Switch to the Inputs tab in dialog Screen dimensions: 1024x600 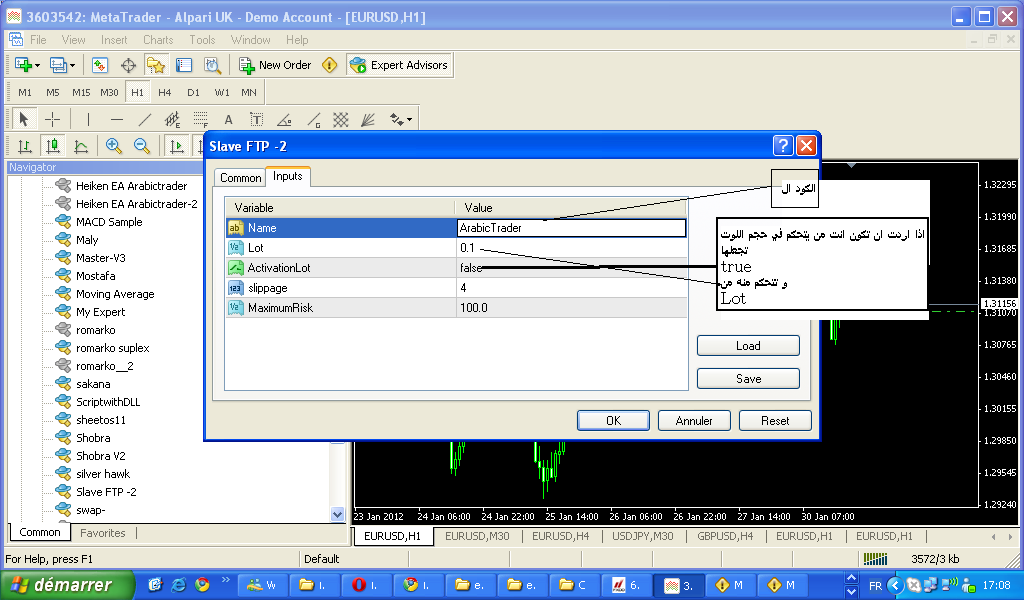click(287, 176)
